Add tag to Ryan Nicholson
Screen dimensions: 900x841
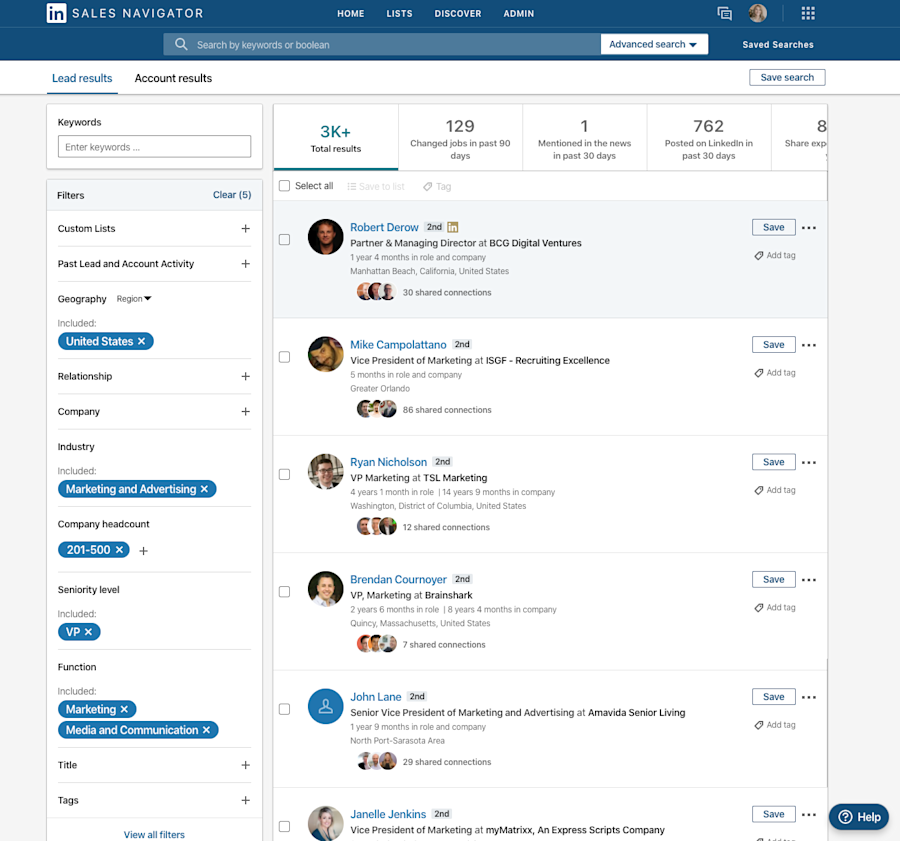coord(775,490)
